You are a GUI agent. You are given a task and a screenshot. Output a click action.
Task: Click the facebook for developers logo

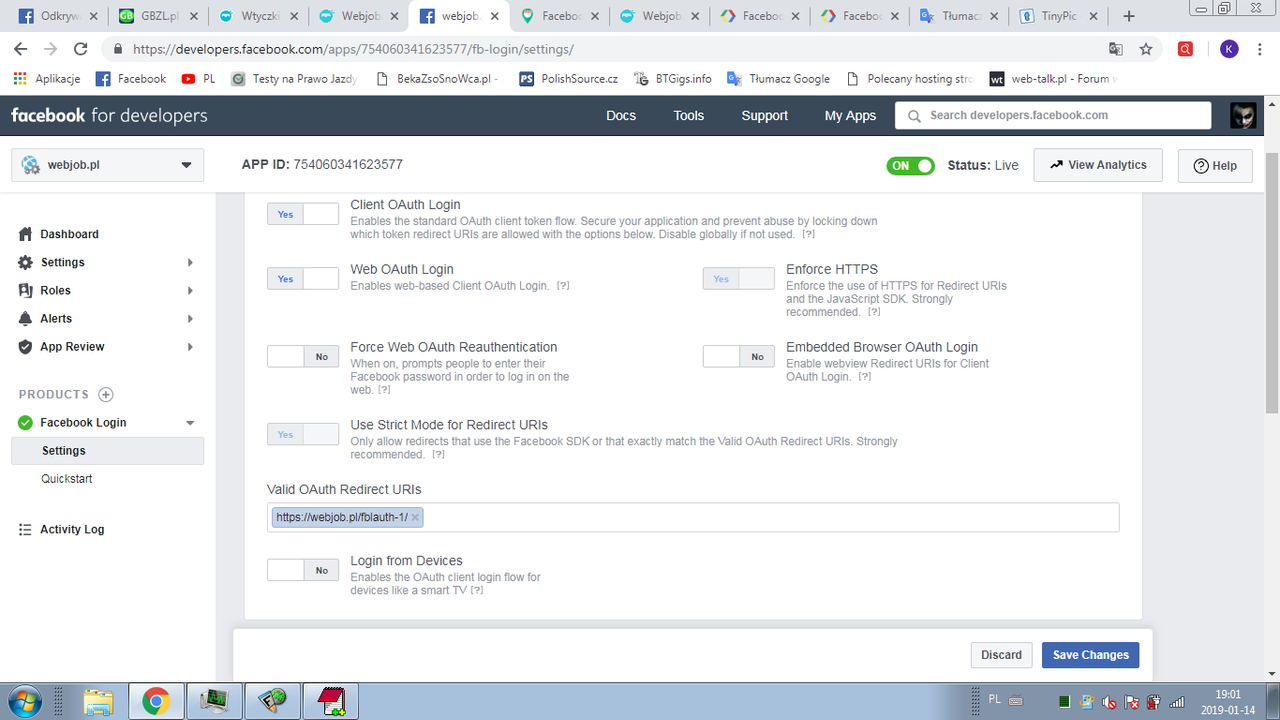[x=109, y=116]
